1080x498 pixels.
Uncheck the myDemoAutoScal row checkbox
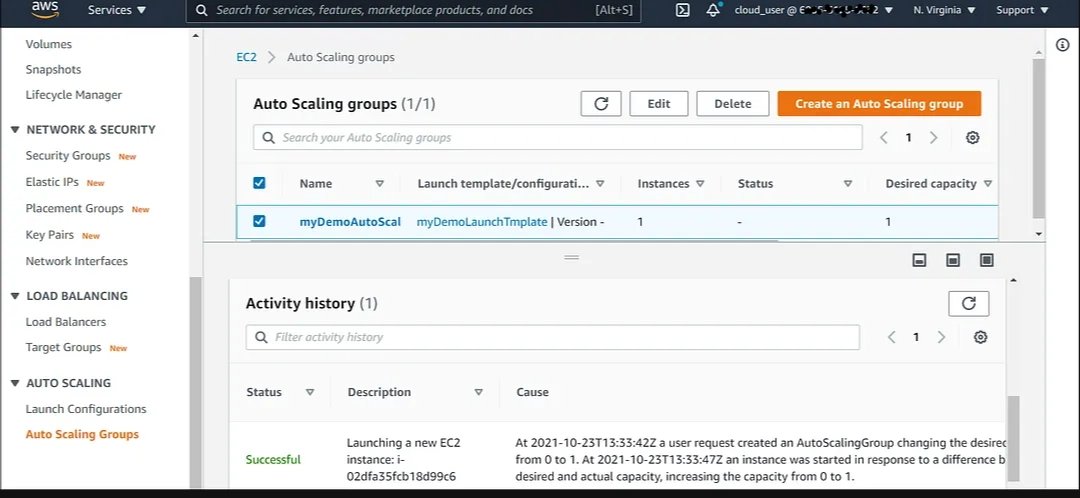coord(259,221)
